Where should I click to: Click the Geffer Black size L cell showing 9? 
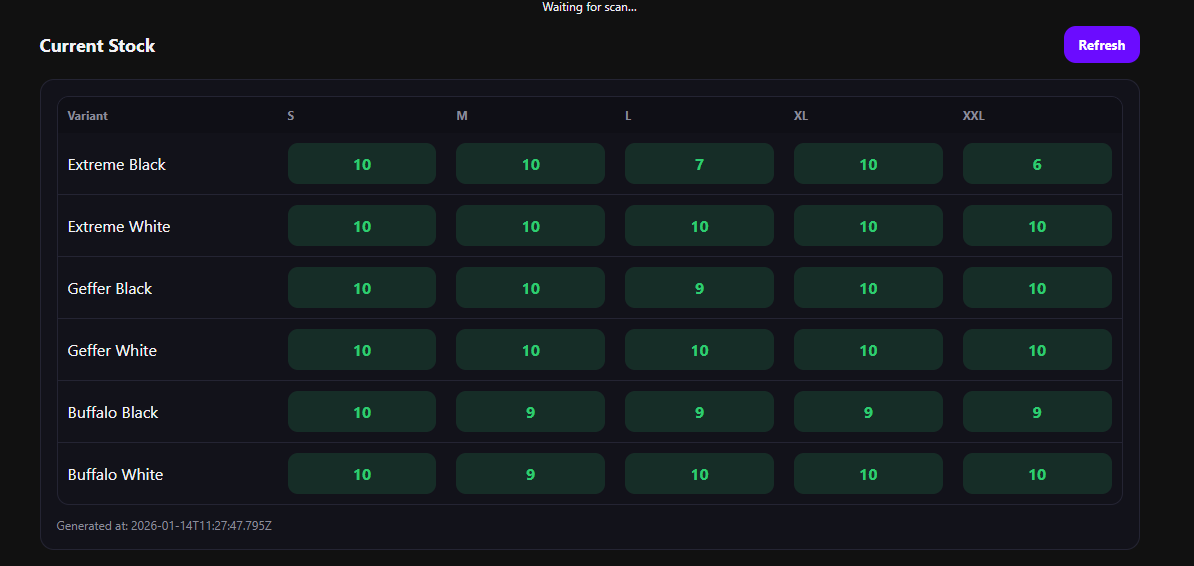pyautogui.click(x=699, y=288)
